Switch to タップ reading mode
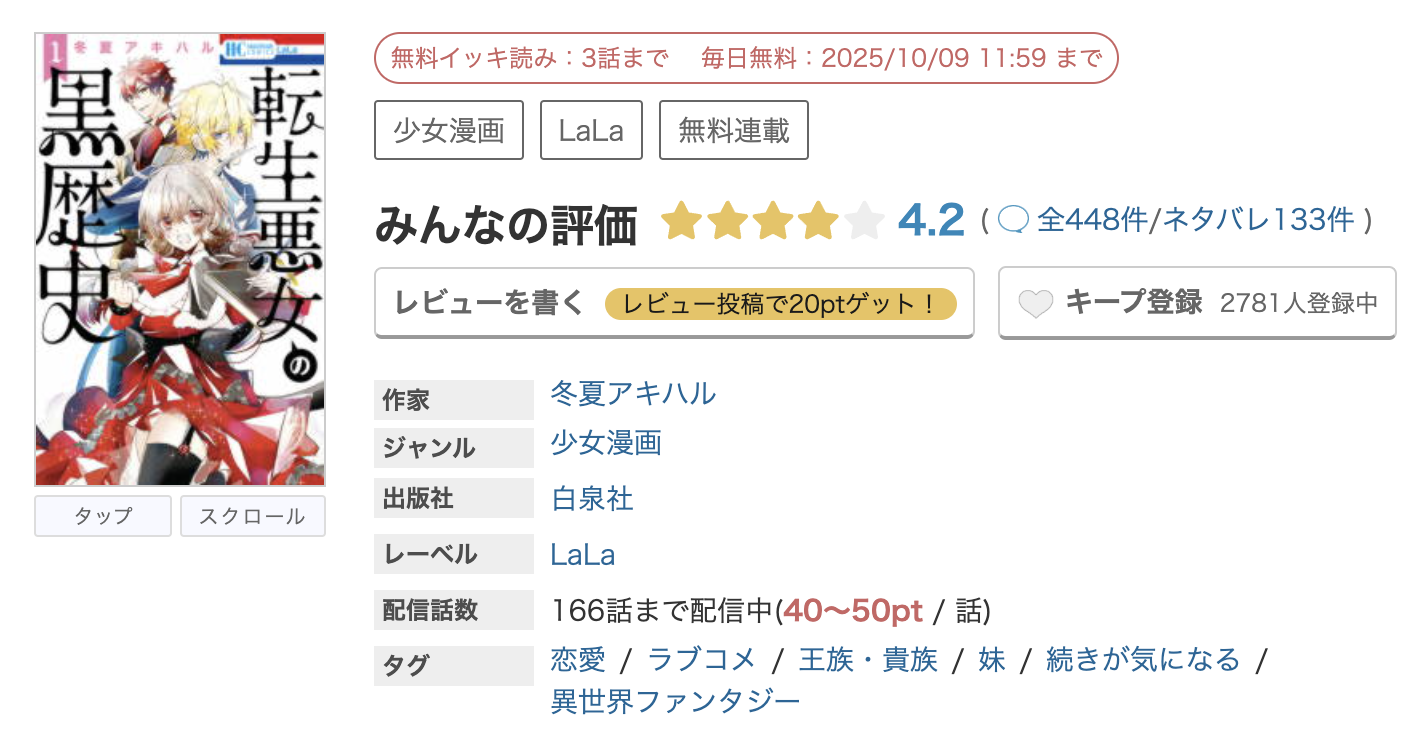Image resolution: width=1426 pixels, height=754 pixels. tap(102, 515)
